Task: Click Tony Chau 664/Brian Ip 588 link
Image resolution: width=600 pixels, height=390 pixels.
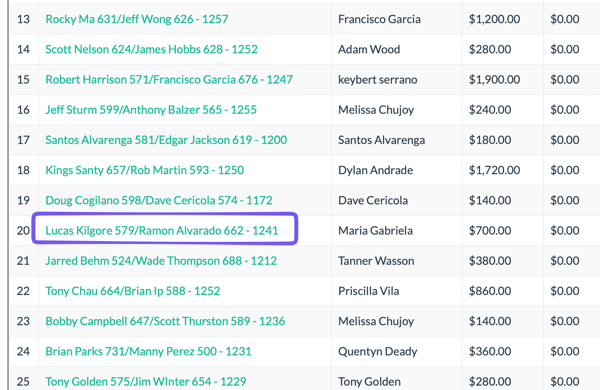Action: 133,291
